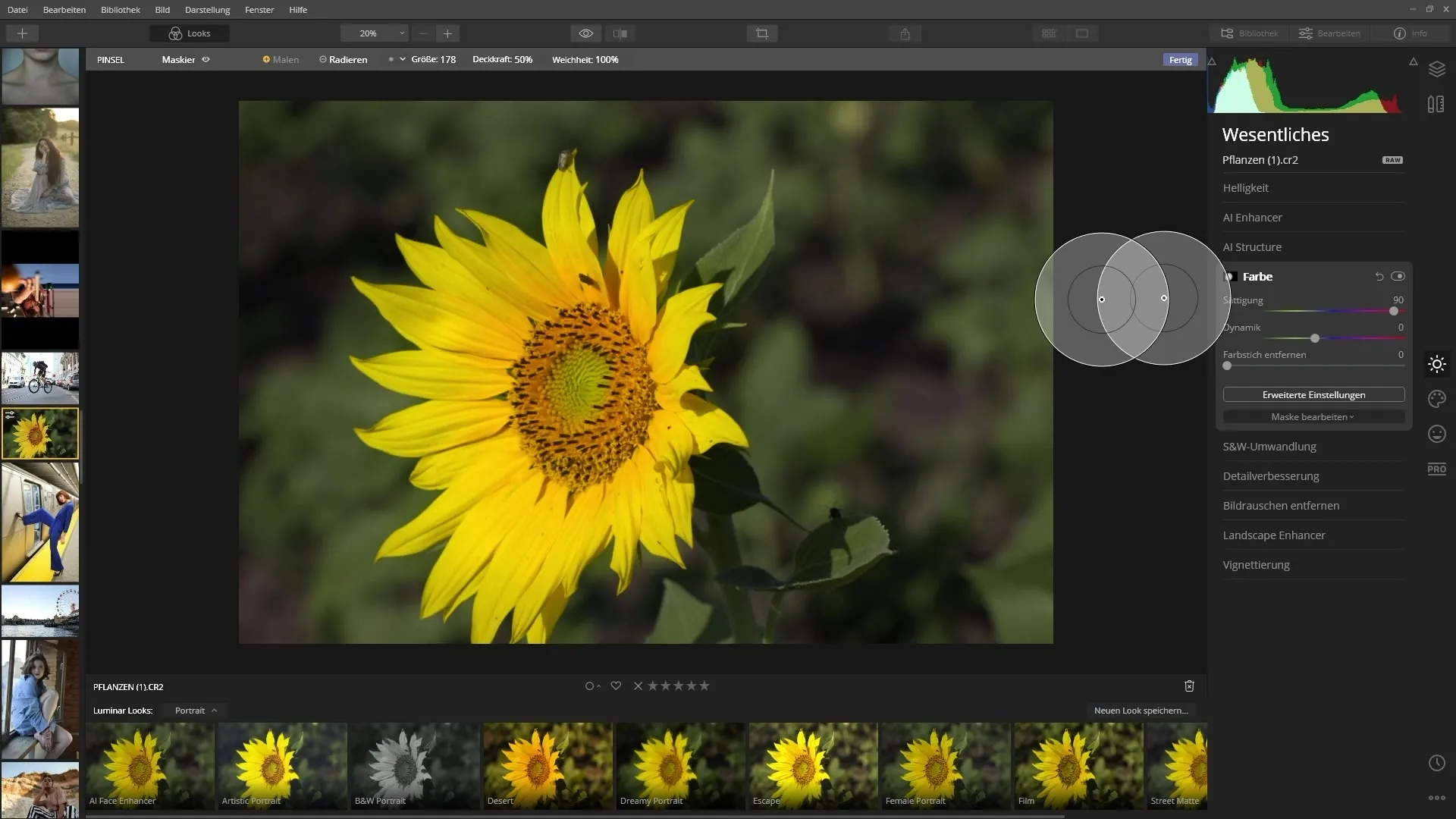The width and height of the screenshot is (1456, 819).
Task: Reject image with the X flag
Action: pos(638,686)
